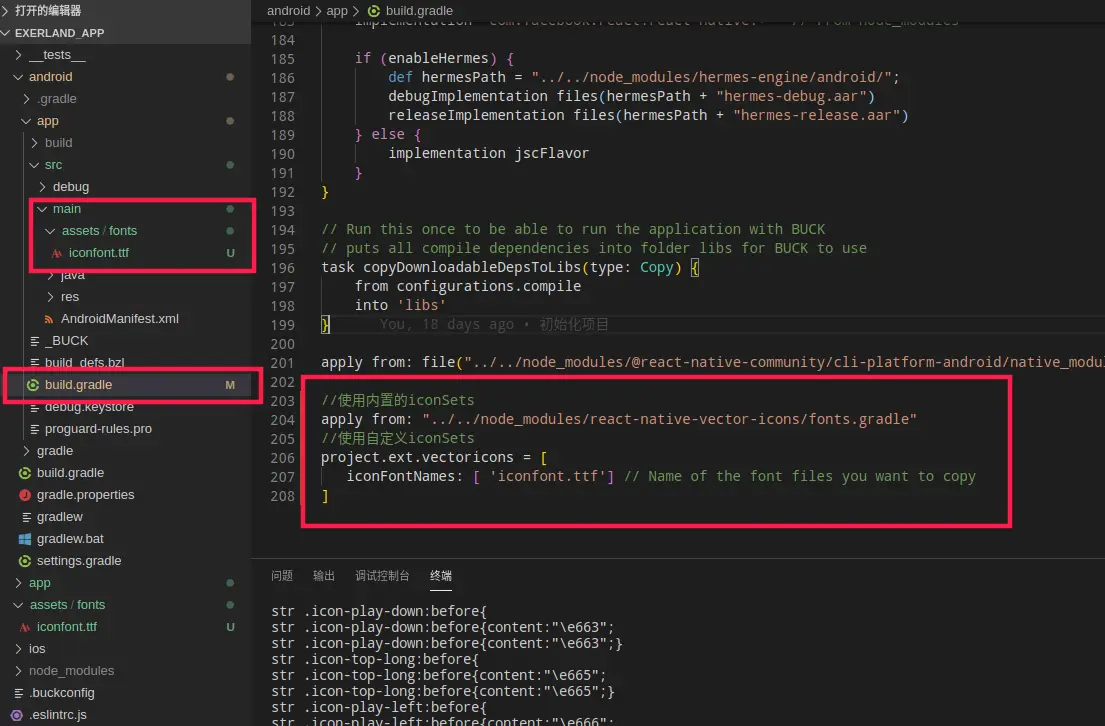
Task: Collapse assets / fonts under main
Action: [99, 230]
